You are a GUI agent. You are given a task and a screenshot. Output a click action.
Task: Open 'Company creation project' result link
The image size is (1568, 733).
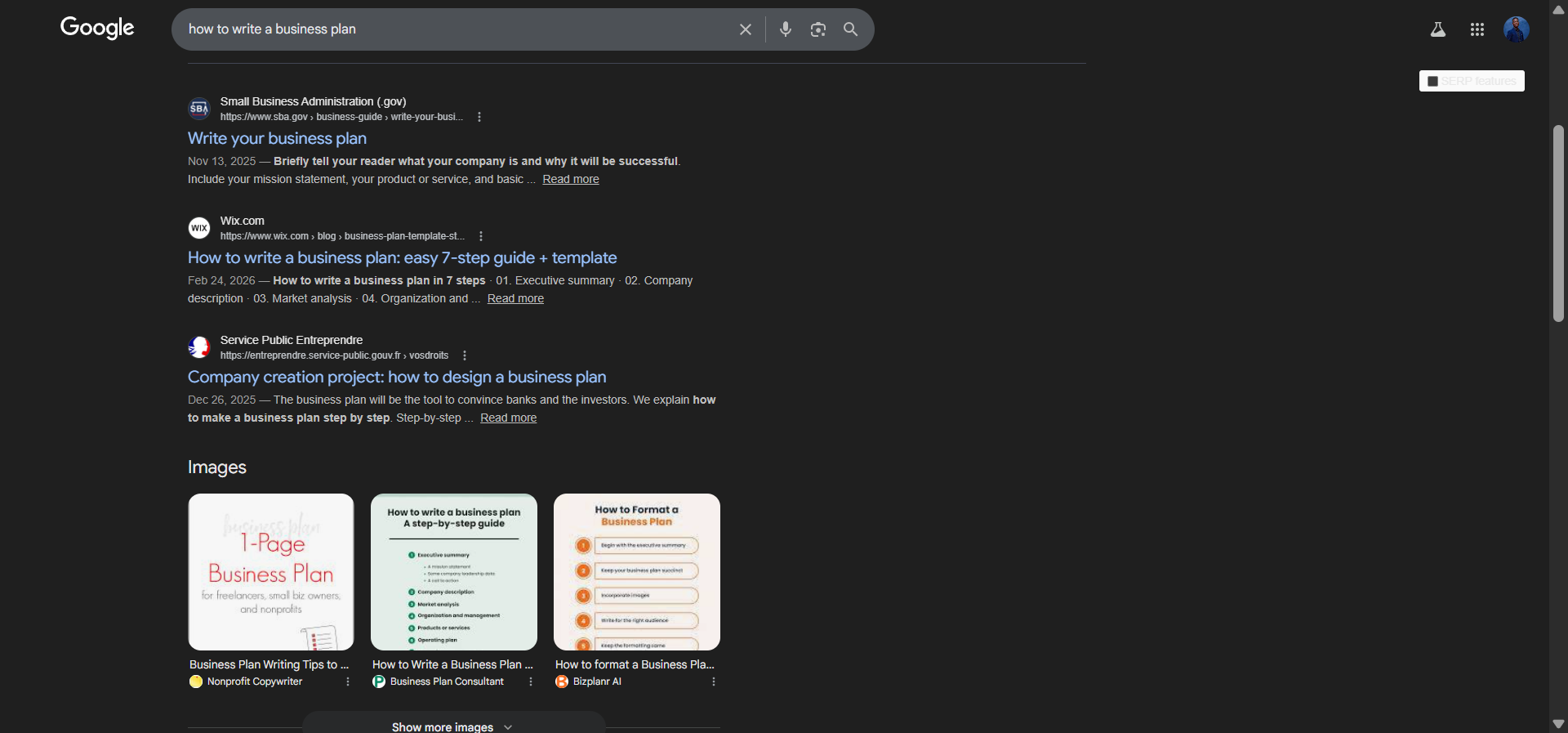tap(397, 377)
